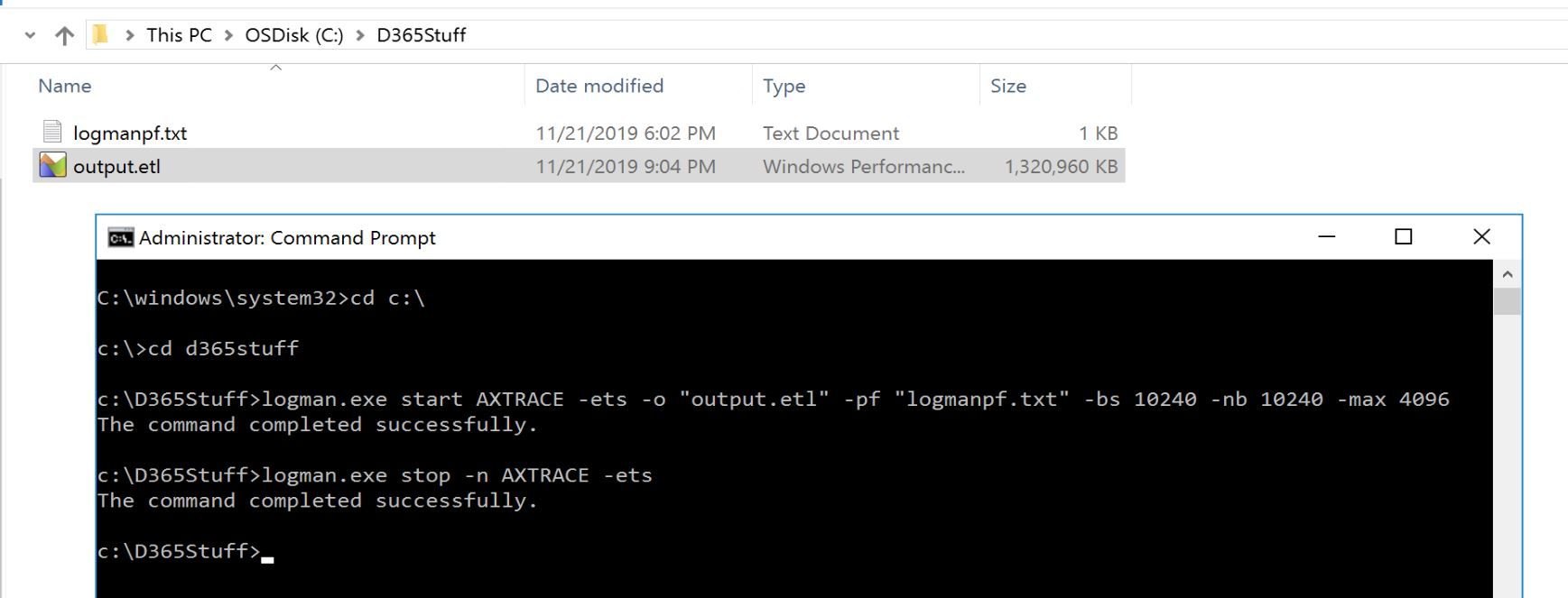This screenshot has width=1568, height=598.
Task: Maximize the Command Prompt window
Action: tap(1403, 236)
